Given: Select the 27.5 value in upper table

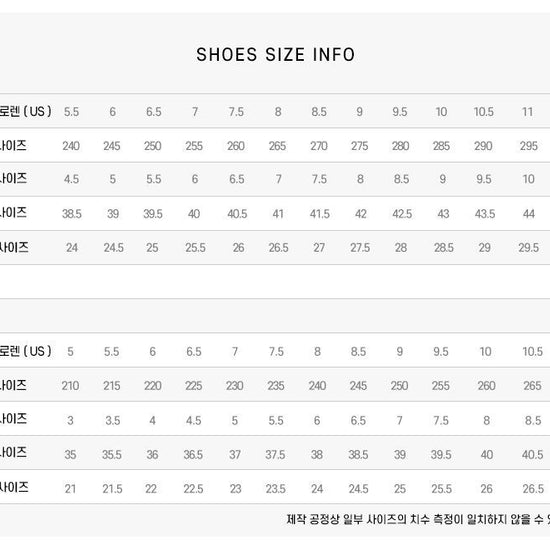Looking at the screenshot, I should (360, 248).
